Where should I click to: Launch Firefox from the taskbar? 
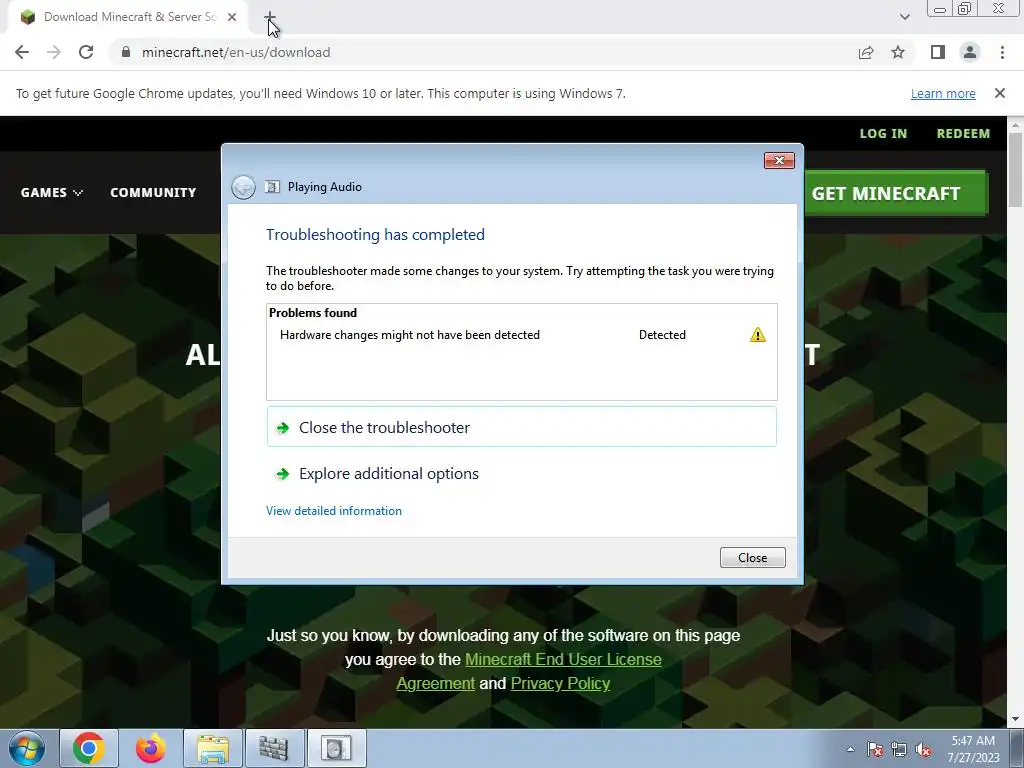(x=151, y=748)
